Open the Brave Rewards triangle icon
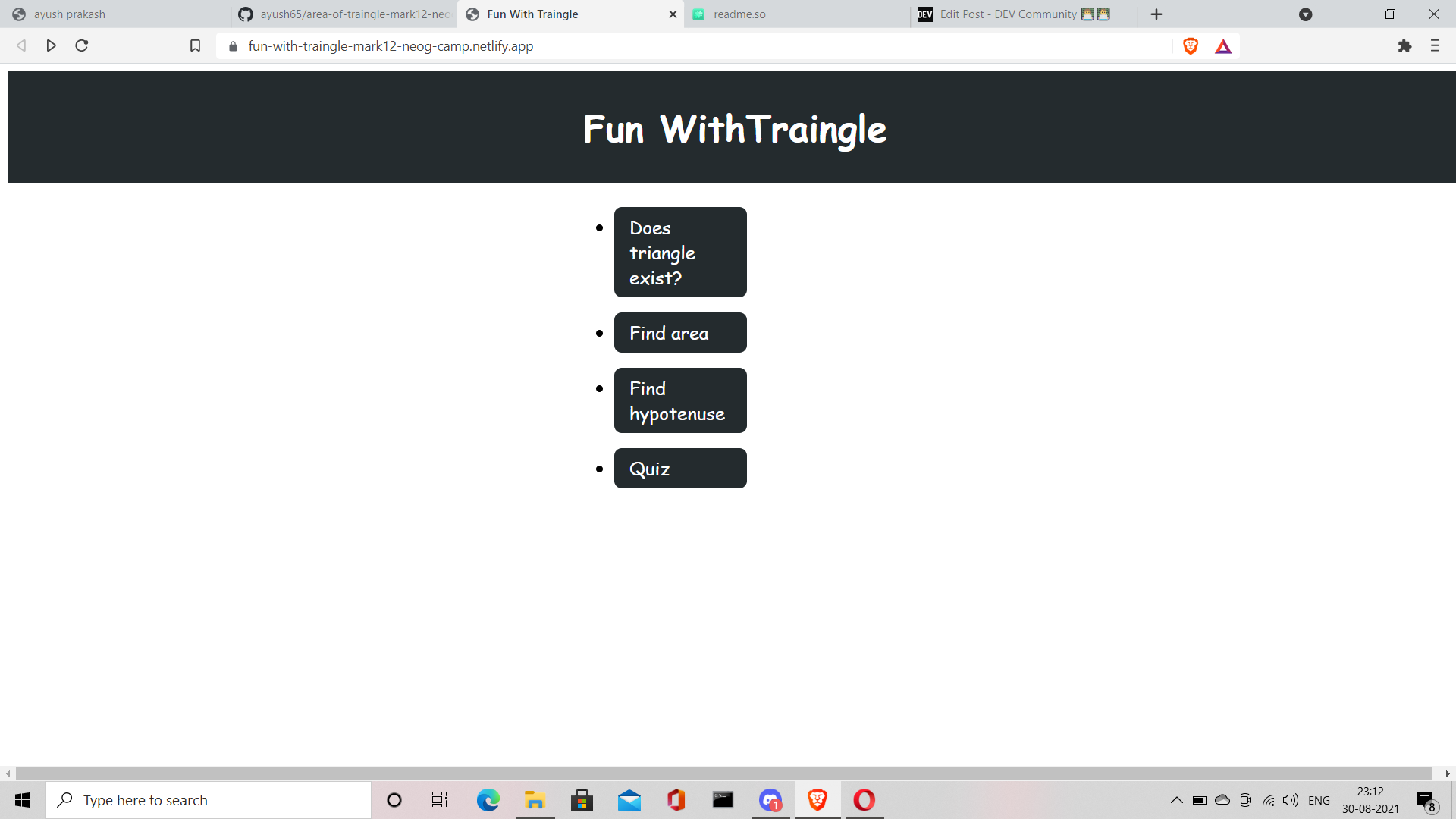The width and height of the screenshot is (1456, 819). 1223,46
